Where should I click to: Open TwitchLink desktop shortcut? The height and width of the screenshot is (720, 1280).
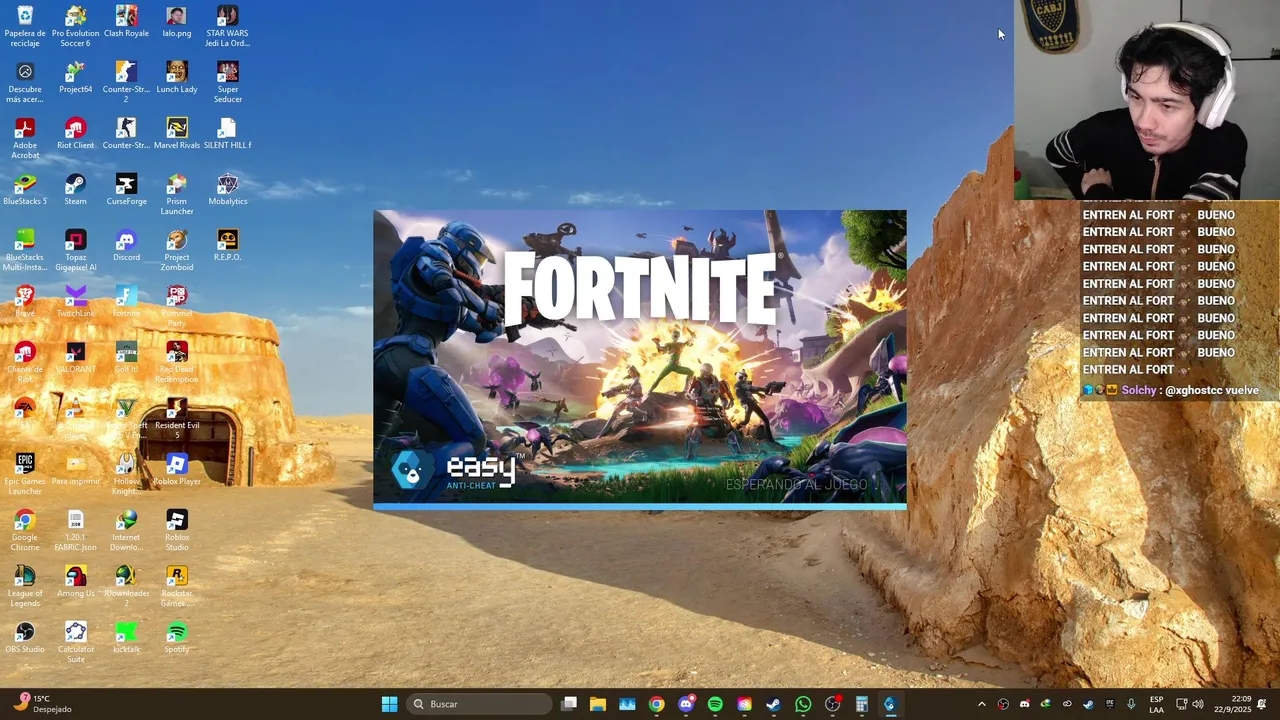[75, 302]
